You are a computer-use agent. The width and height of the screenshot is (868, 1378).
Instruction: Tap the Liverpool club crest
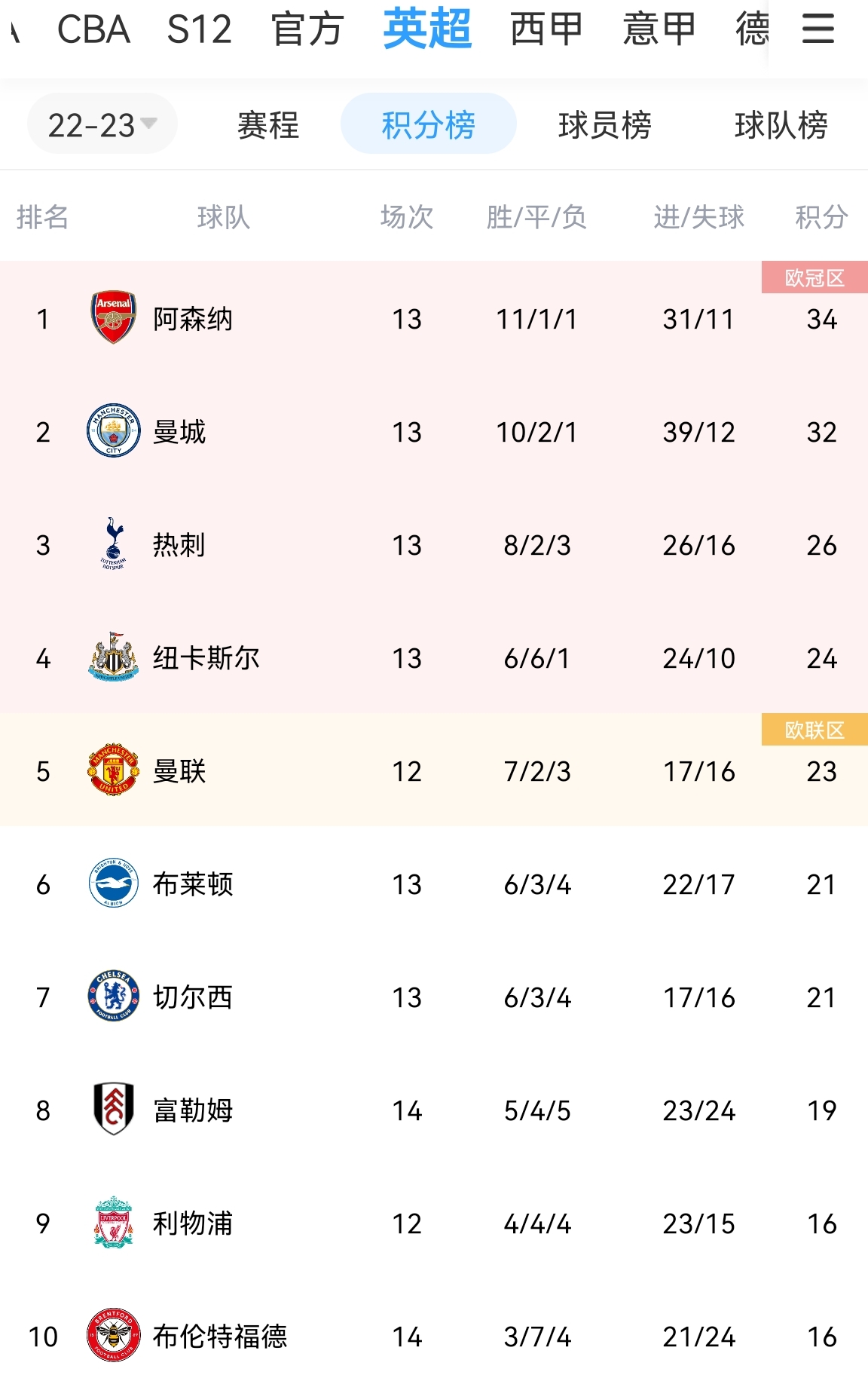tap(114, 1222)
